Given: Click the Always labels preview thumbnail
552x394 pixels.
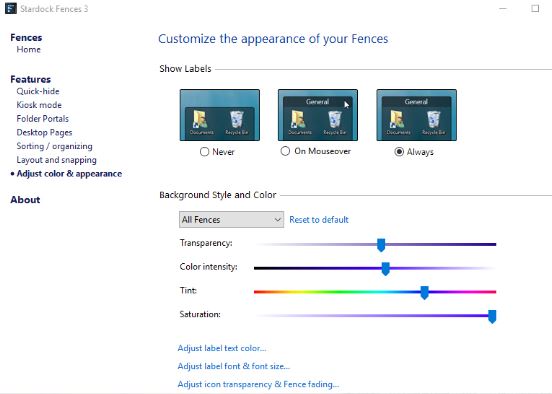Looking at the screenshot, I should click(x=416, y=115).
